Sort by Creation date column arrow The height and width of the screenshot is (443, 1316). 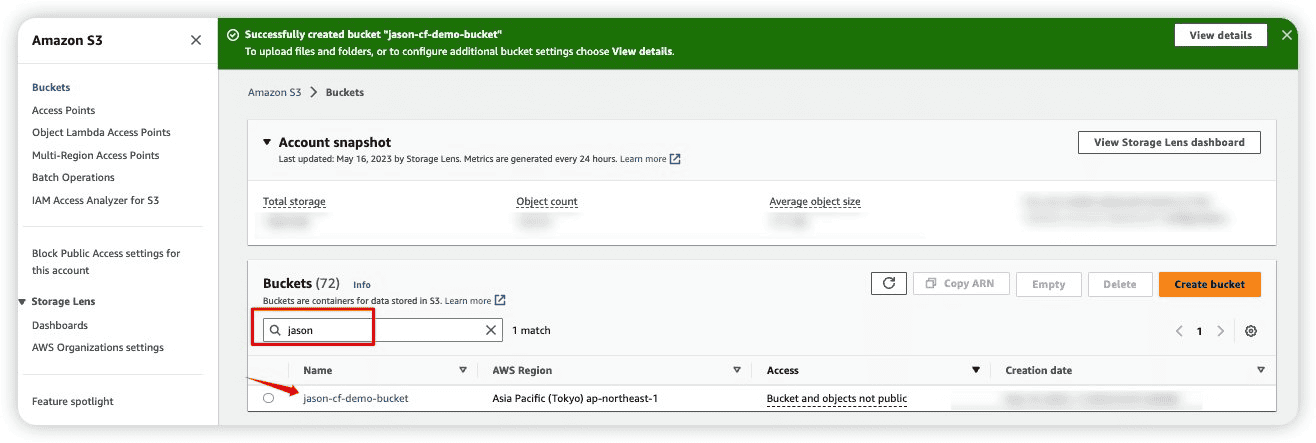tap(1260, 370)
